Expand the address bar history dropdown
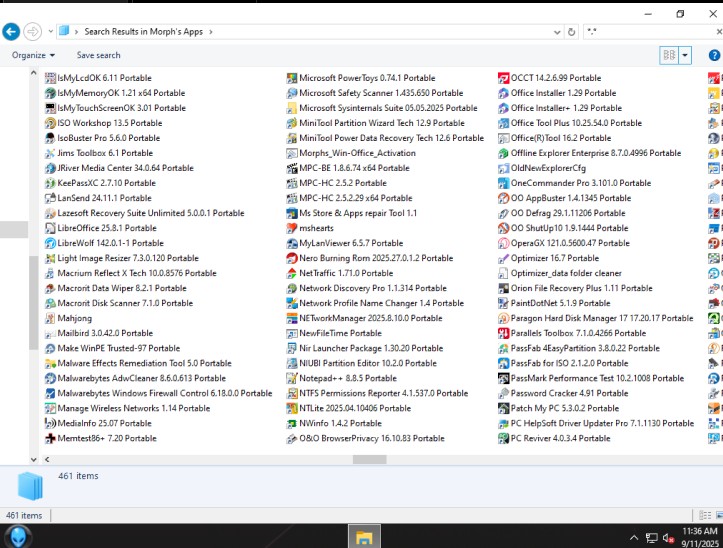The width and height of the screenshot is (723, 548). [557, 32]
